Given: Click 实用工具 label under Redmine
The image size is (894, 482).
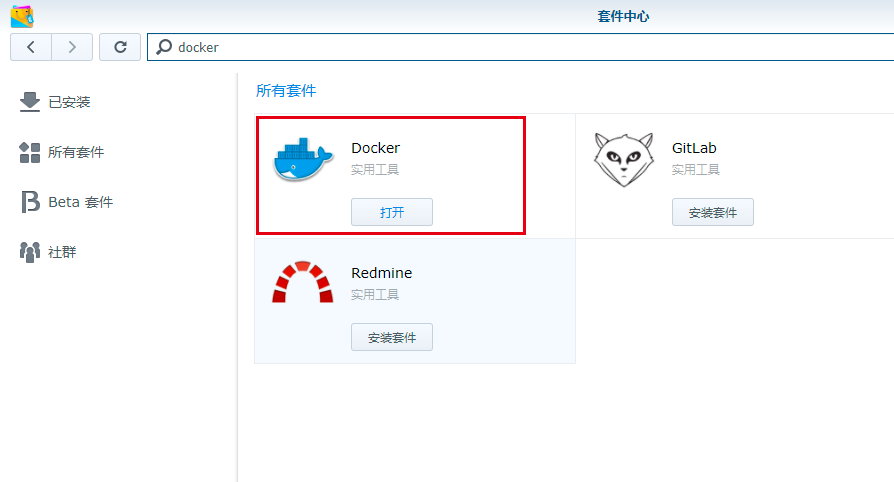Looking at the screenshot, I should (x=375, y=294).
